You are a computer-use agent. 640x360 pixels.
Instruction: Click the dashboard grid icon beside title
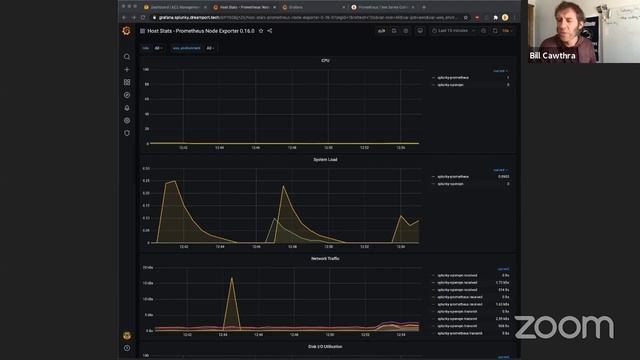pos(142,31)
